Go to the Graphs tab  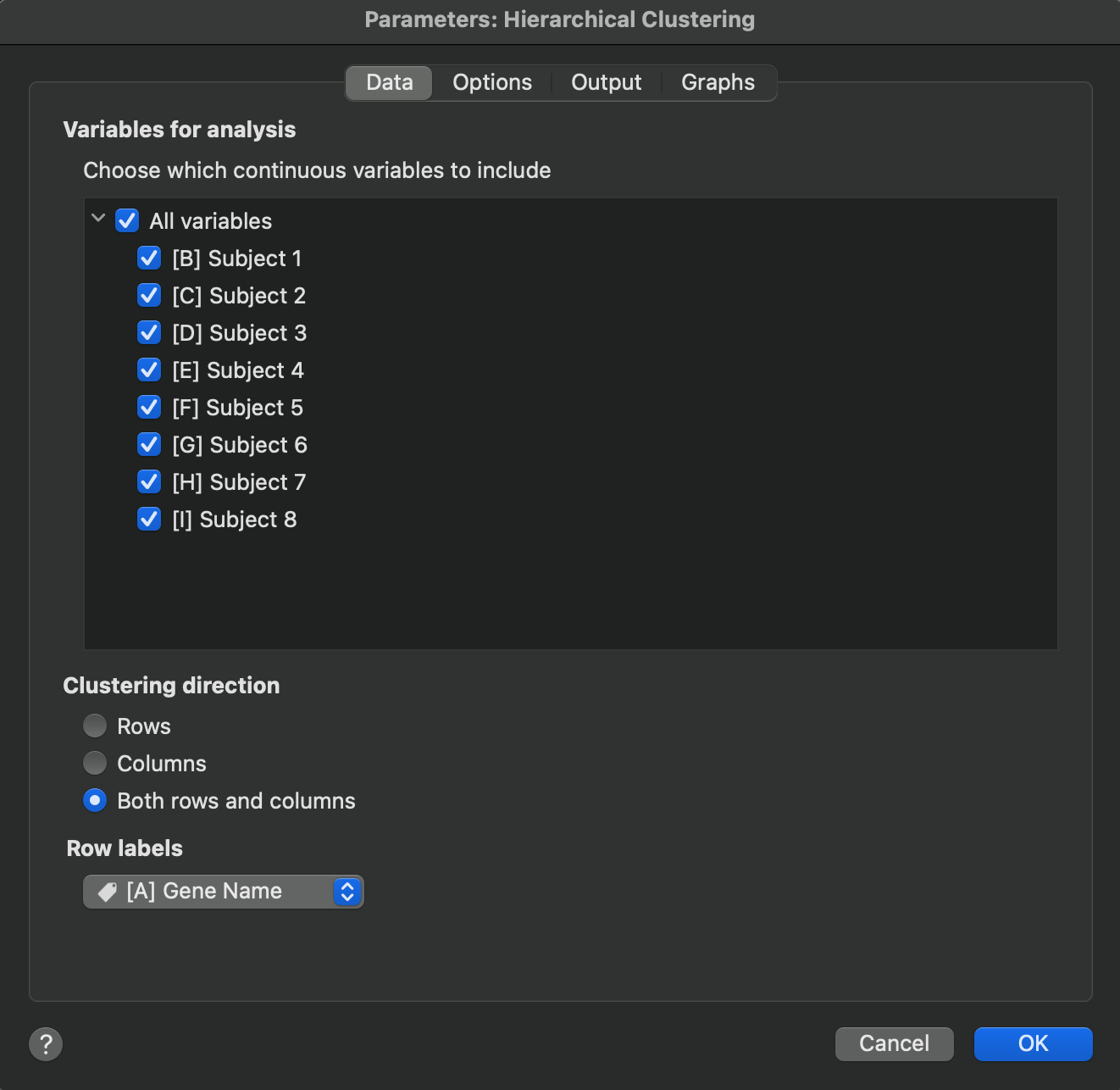(x=718, y=82)
